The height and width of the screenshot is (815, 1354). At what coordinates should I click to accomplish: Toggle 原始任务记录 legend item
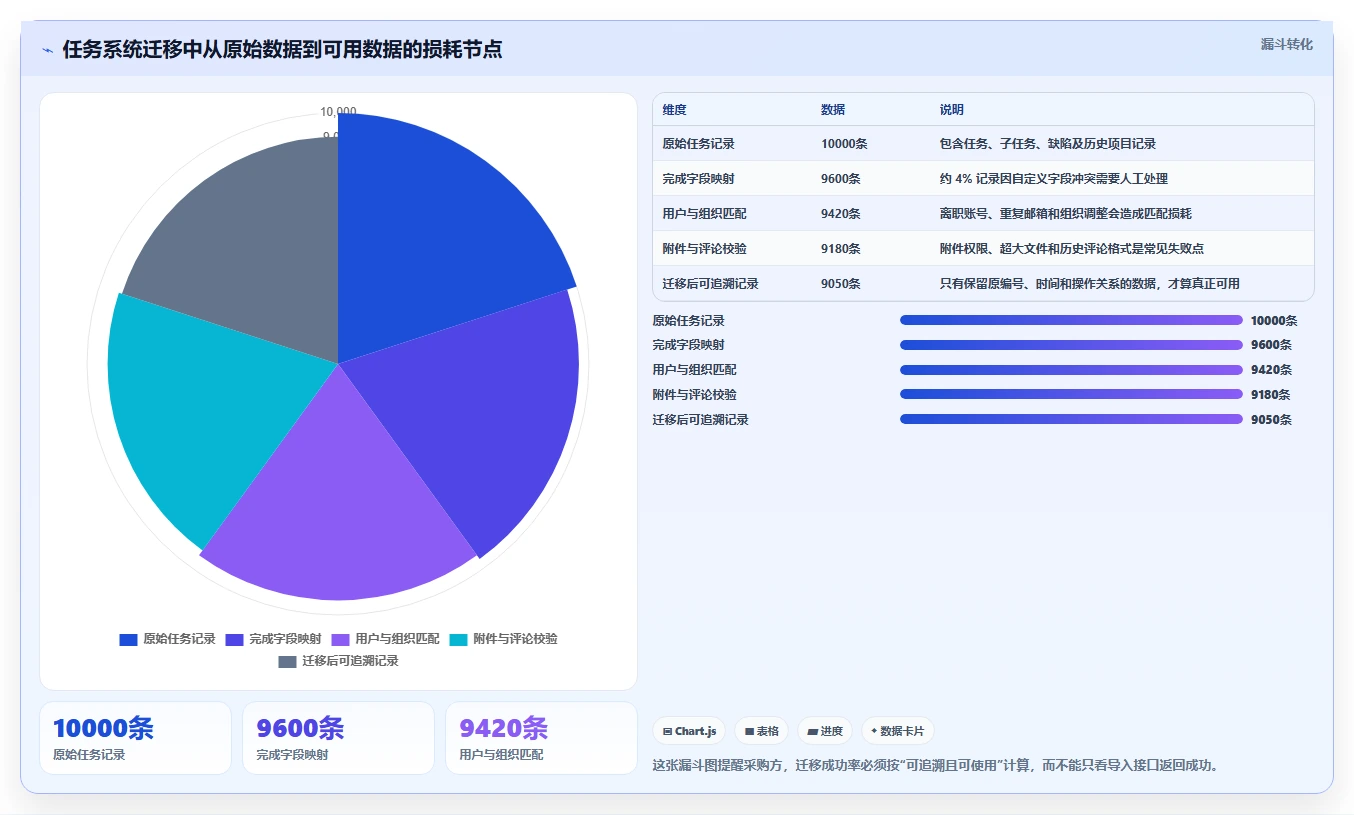(x=167, y=639)
